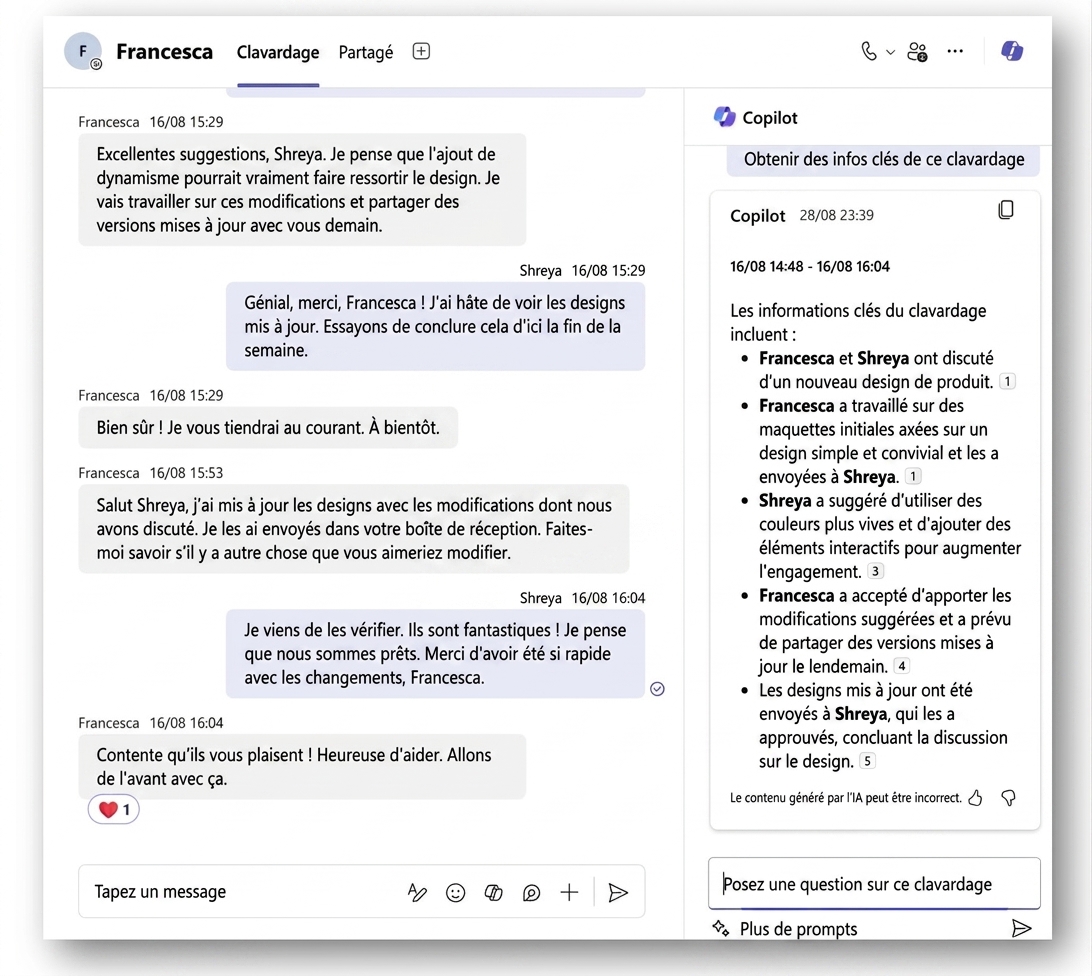Screen dimensions: 1092x976
Task: Open the Loop components icon
Action: pos(531,892)
